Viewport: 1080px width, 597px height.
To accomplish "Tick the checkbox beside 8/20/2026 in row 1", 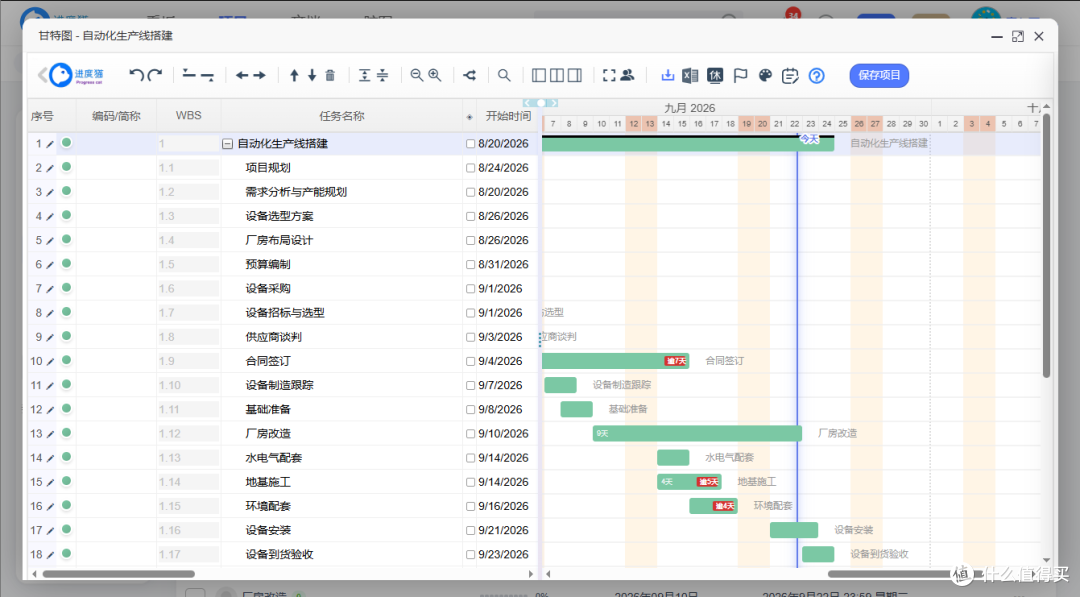I will click(470, 144).
